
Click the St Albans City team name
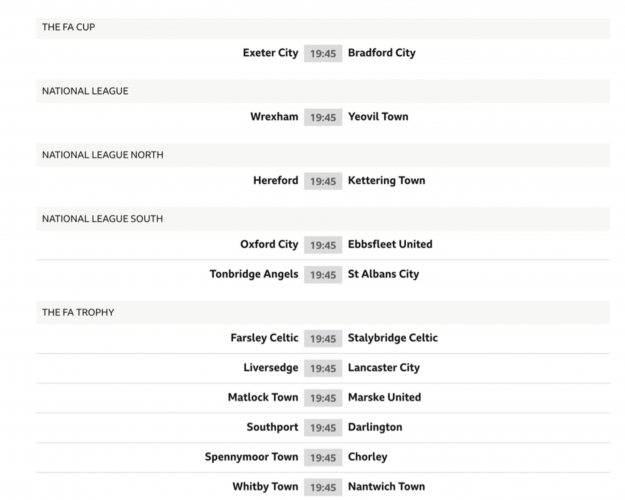tap(383, 274)
